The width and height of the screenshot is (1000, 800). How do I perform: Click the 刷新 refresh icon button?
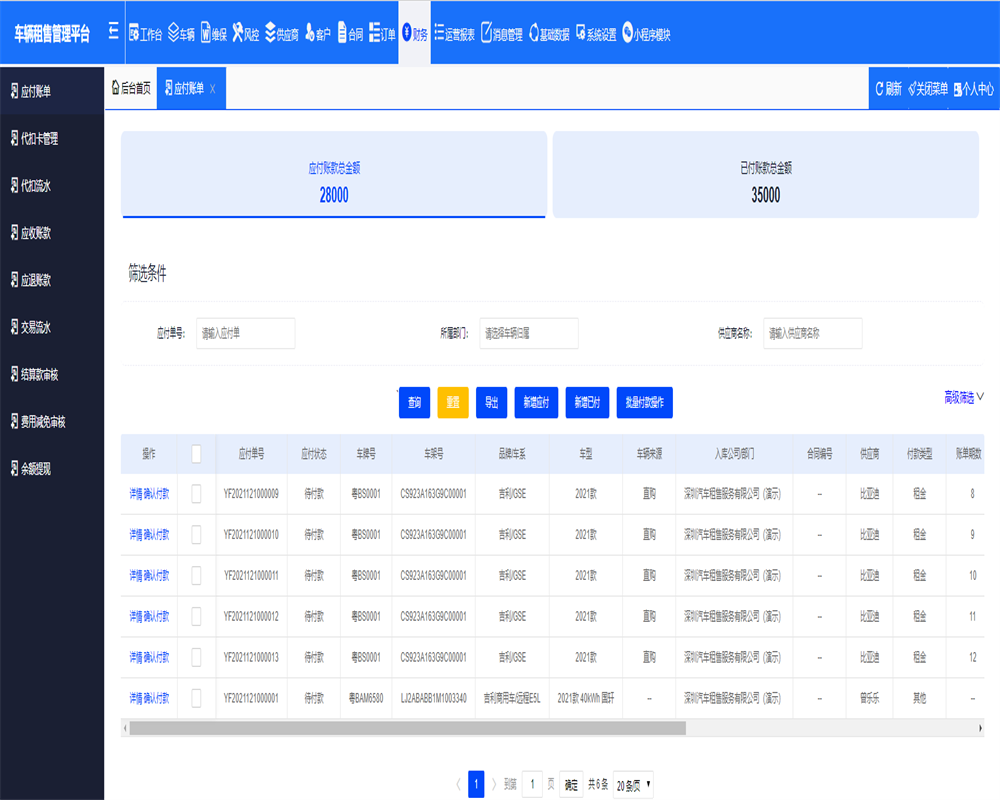click(888, 89)
